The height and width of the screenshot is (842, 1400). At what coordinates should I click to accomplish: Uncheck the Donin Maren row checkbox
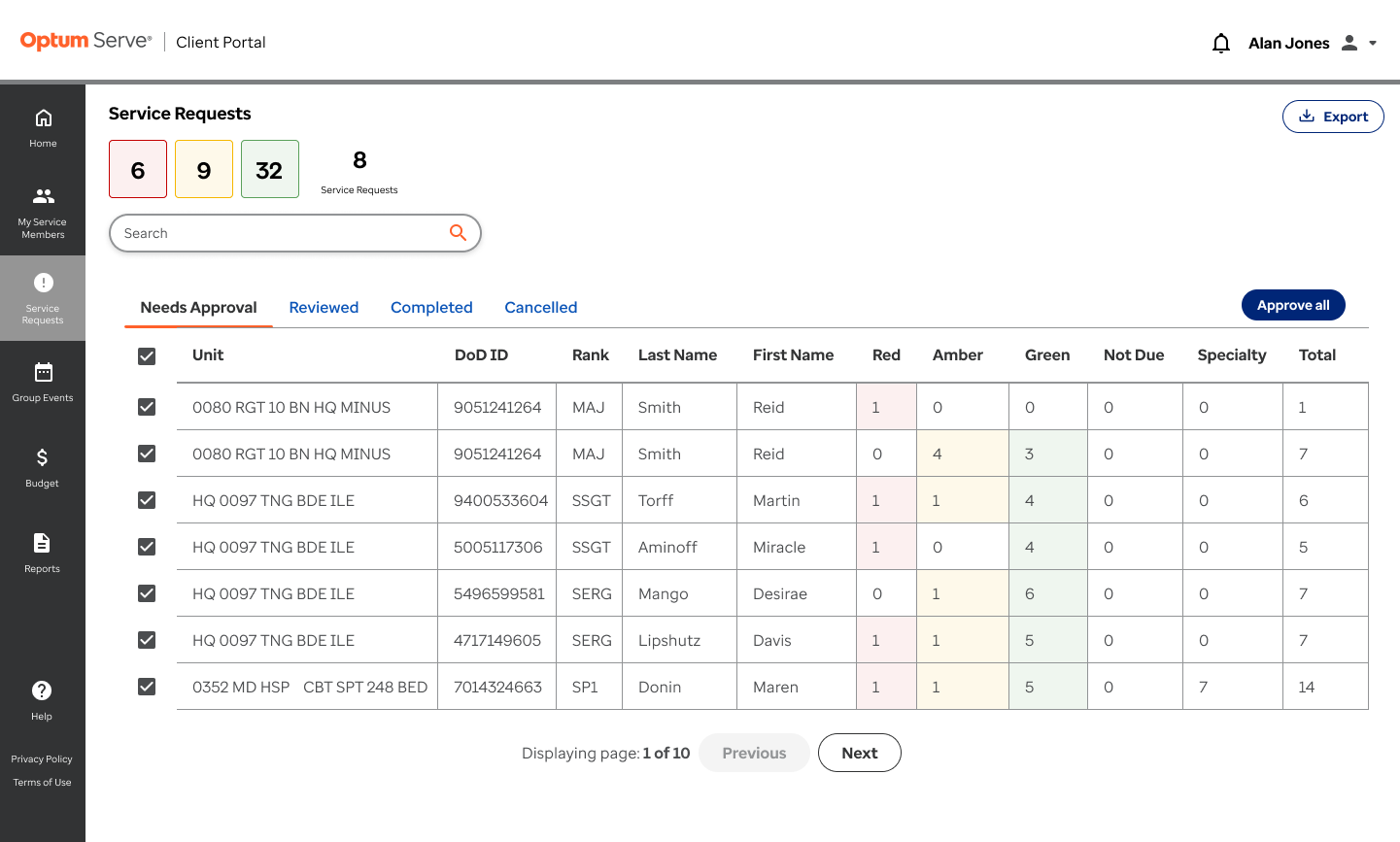(x=147, y=687)
